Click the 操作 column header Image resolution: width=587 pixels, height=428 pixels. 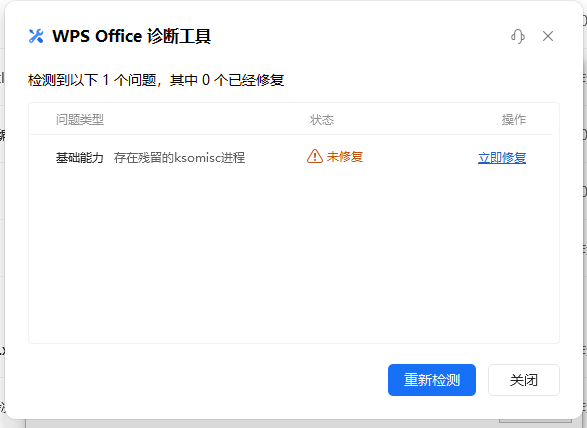click(x=514, y=120)
